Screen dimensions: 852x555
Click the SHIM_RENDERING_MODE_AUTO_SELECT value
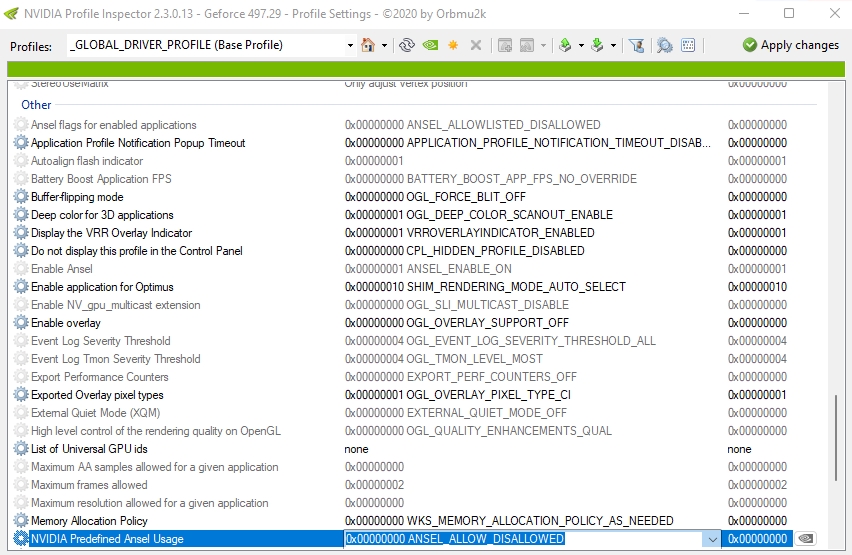[x=516, y=286]
